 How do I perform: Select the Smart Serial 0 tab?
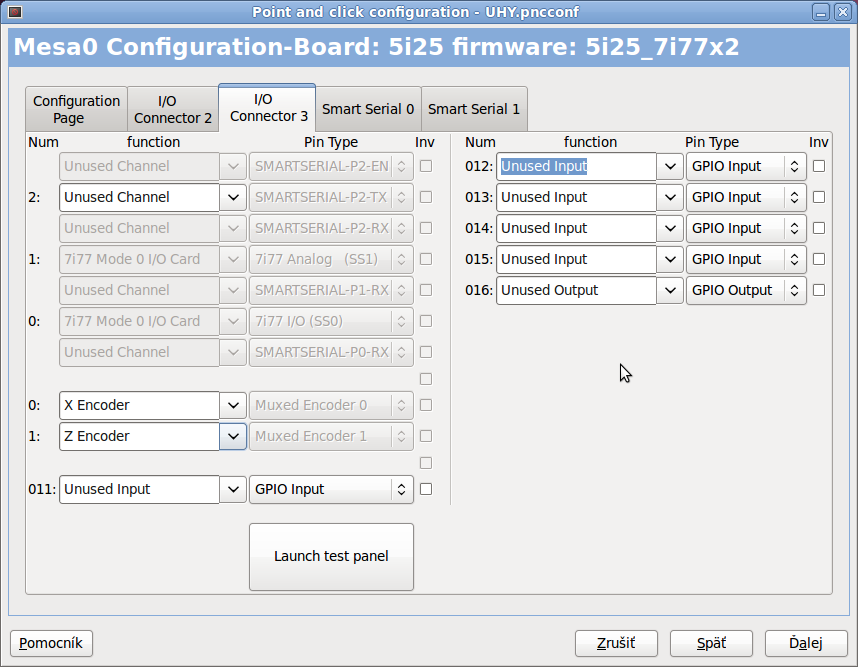point(368,109)
